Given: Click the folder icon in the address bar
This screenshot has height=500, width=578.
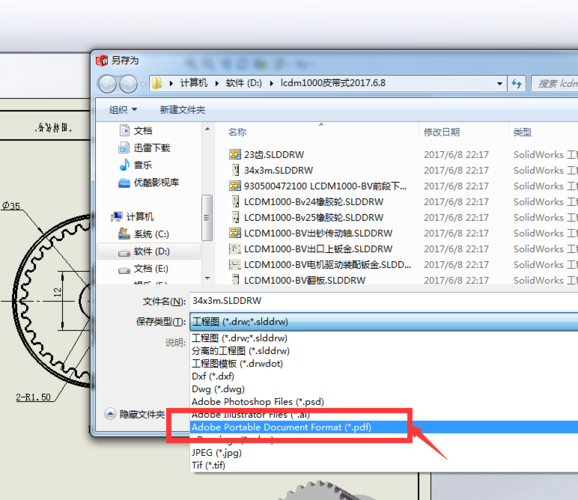Looking at the screenshot, I should point(157,83).
